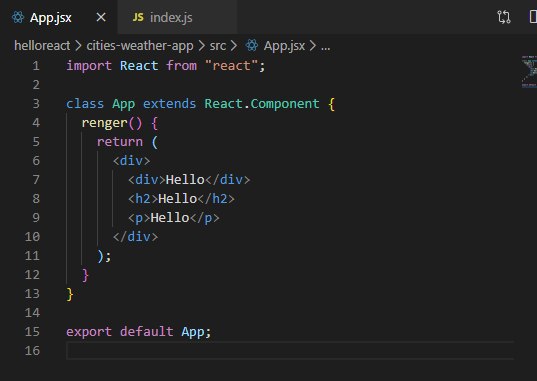The height and width of the screenshot is (381, 537).
Task: Click the React icon in the breadcrumb
Action: pyautogui.click(x=252, y=45)
